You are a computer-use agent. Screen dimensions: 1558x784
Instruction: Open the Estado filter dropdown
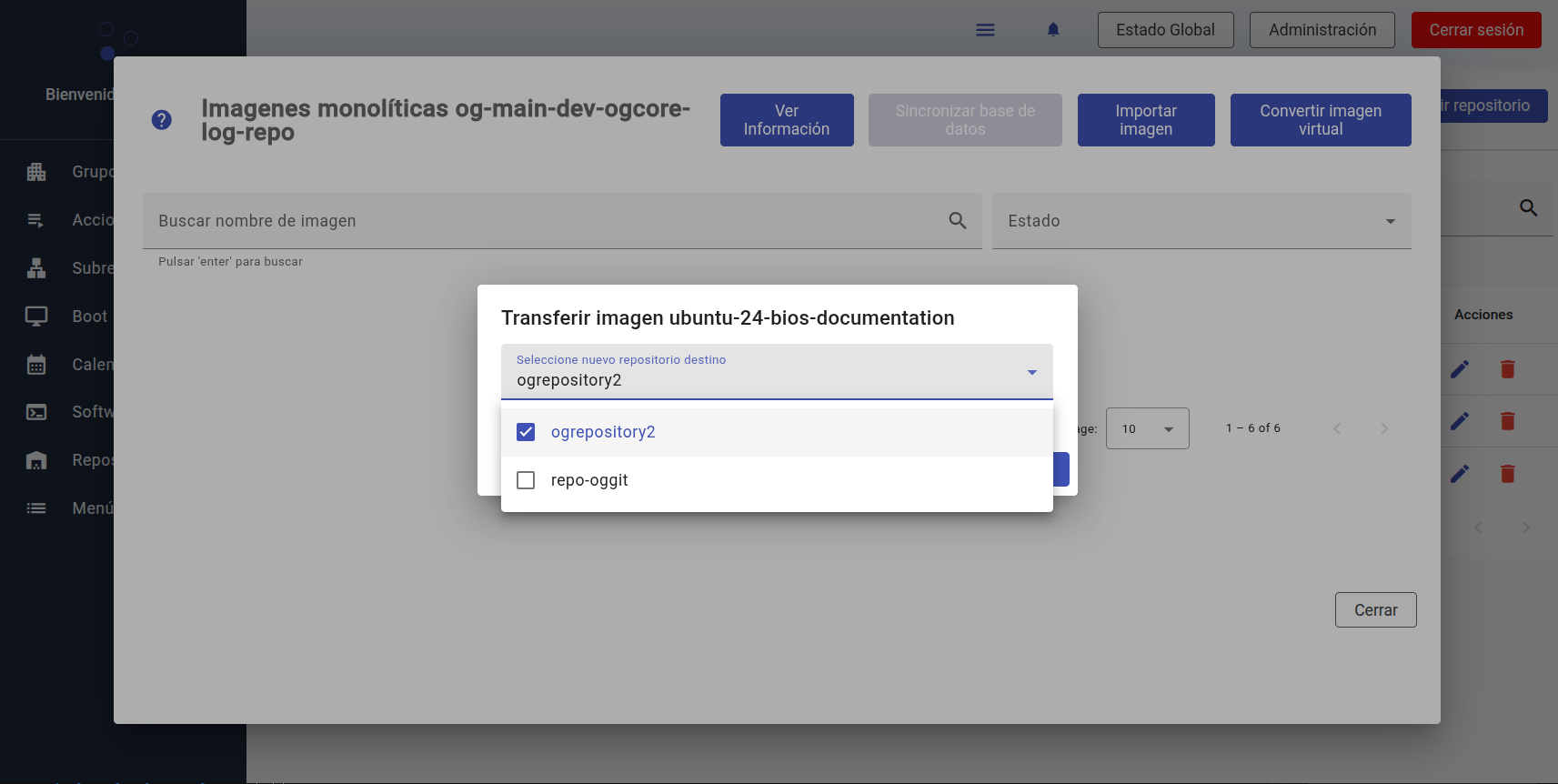click(x=1201, y=221)
